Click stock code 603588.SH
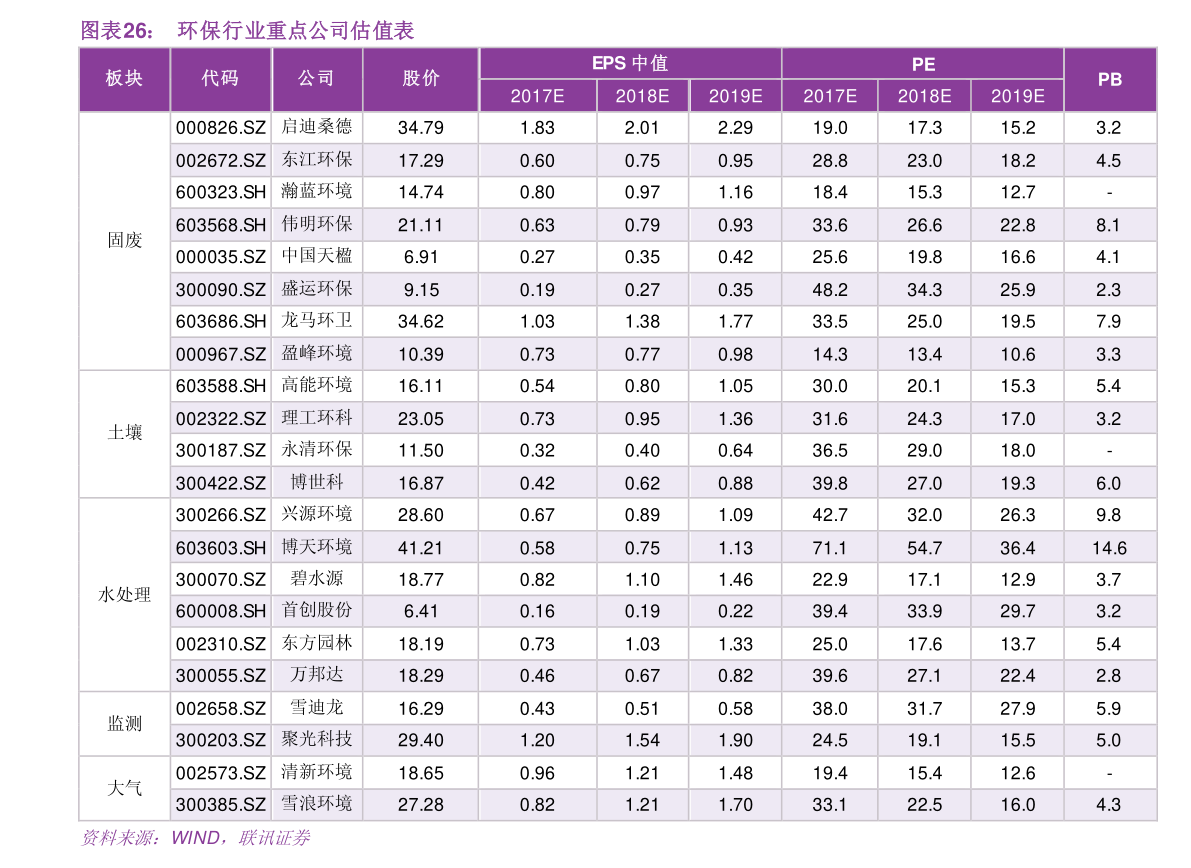Screen dimensions: 1191x868 click(221, 387)
